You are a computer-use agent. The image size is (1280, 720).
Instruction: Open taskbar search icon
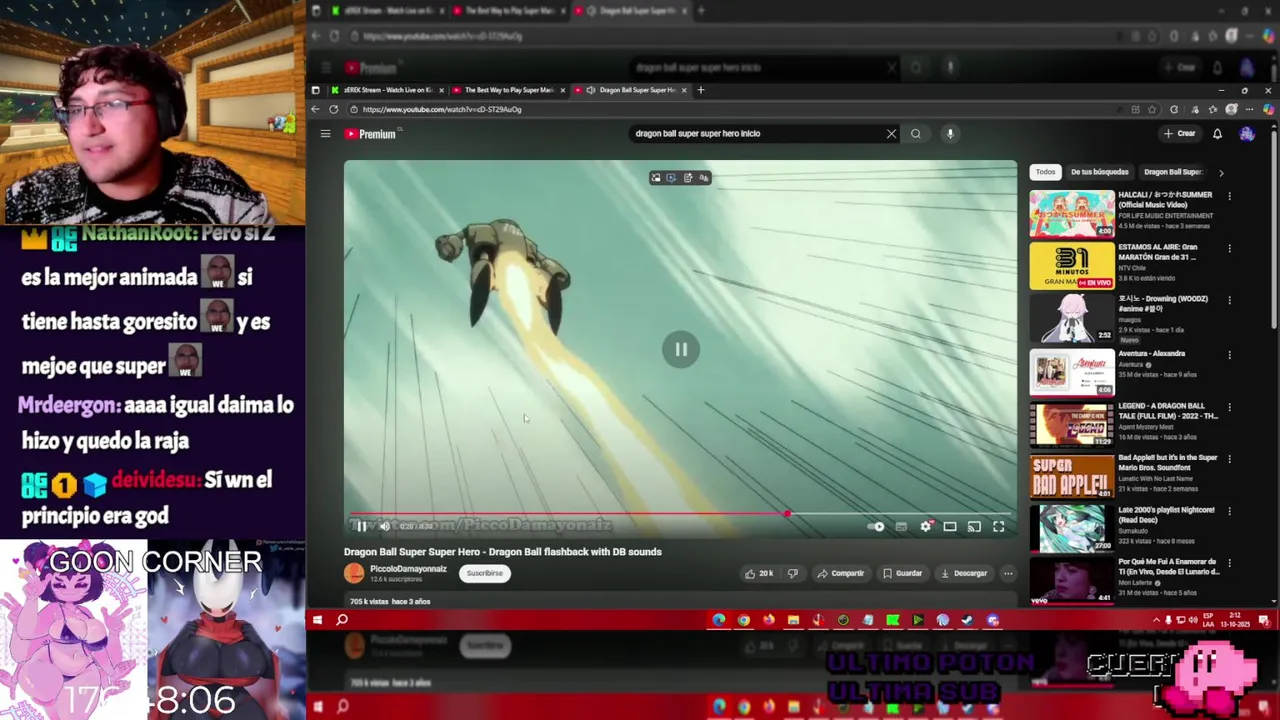342,620
